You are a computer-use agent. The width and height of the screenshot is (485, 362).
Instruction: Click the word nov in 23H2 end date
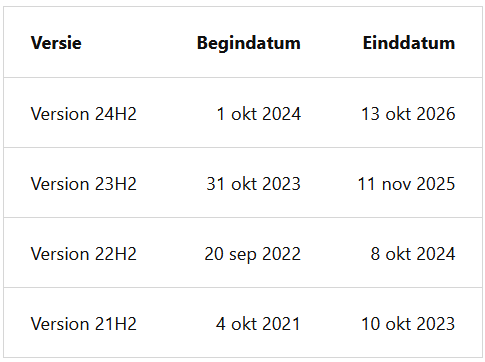396,184
